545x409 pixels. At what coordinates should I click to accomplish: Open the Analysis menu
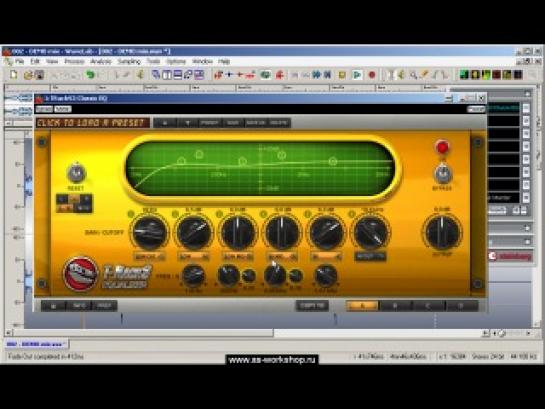click(101, 62)
